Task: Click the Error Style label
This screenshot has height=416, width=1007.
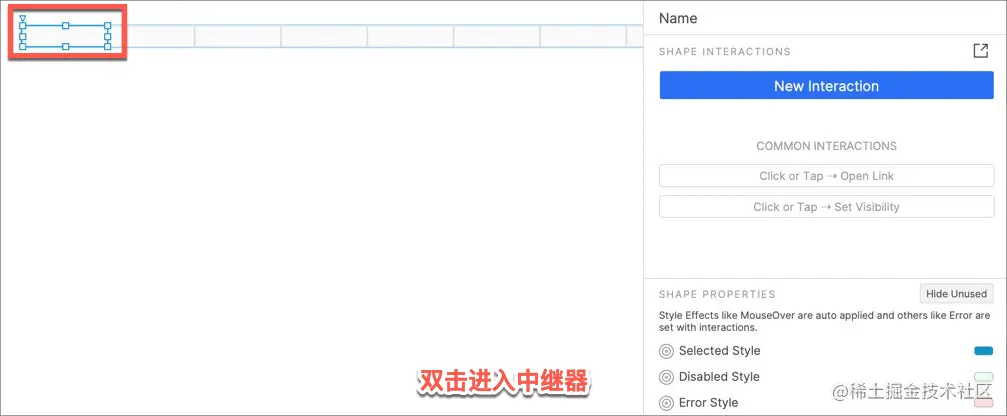Action: click(708, 403)
